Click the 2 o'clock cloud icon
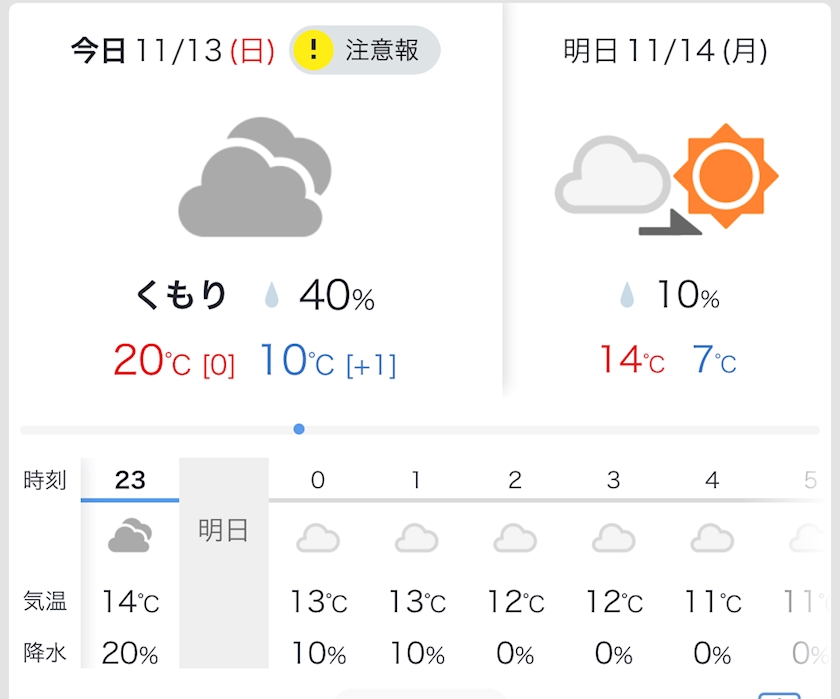Screen dimensions: 840x699 (x=515, y=538)
